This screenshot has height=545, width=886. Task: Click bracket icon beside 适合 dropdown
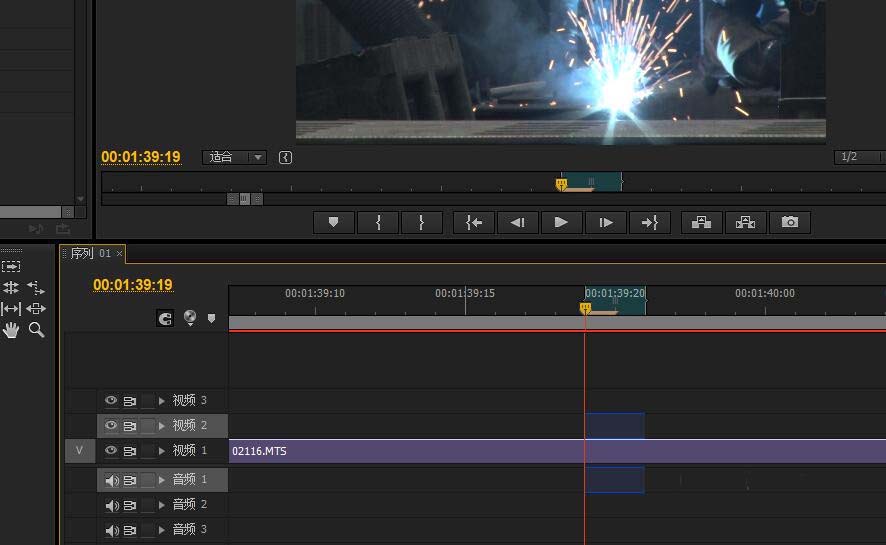285,158
